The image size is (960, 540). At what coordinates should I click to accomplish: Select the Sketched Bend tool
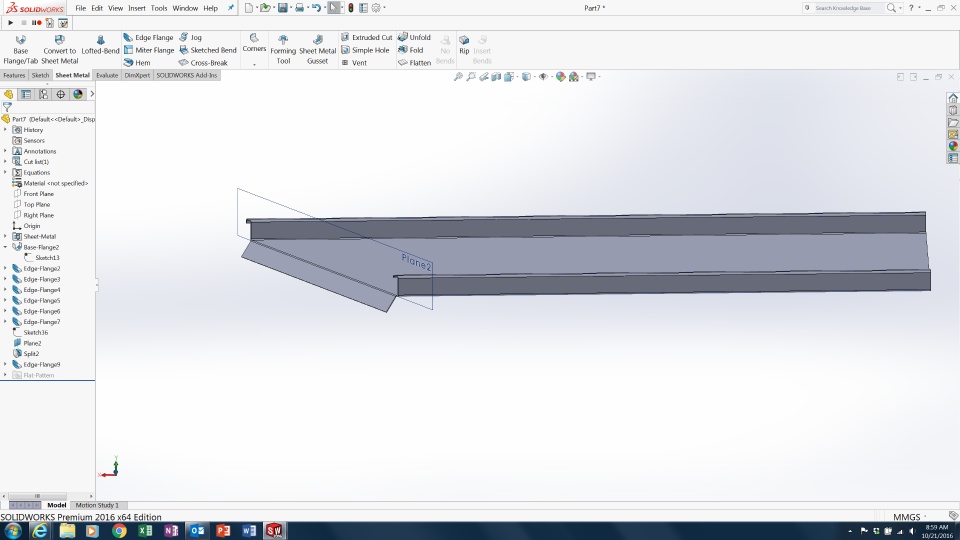click(x=208, y=50)
